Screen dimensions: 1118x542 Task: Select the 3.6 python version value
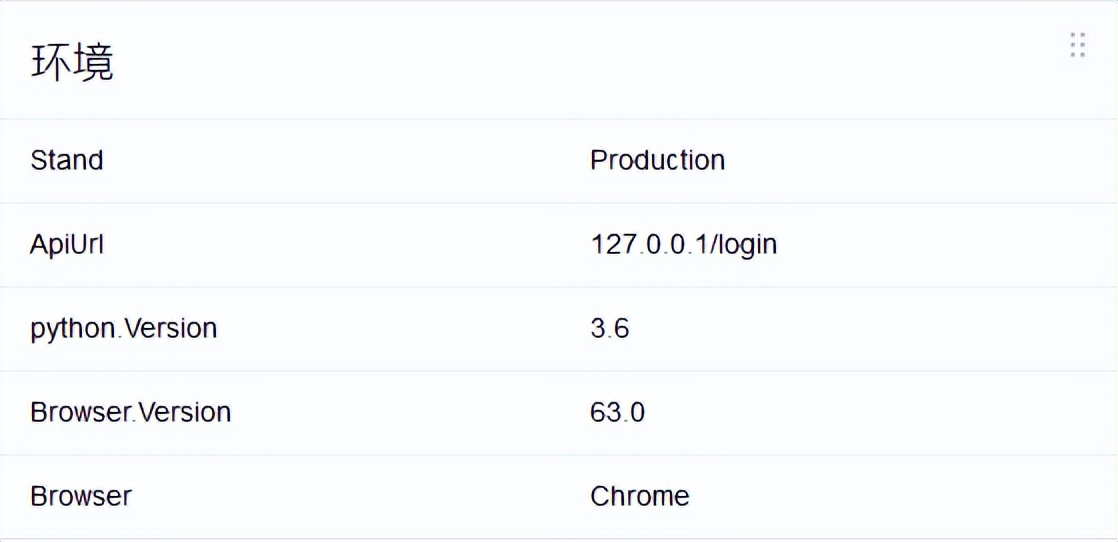coord(609,328)
